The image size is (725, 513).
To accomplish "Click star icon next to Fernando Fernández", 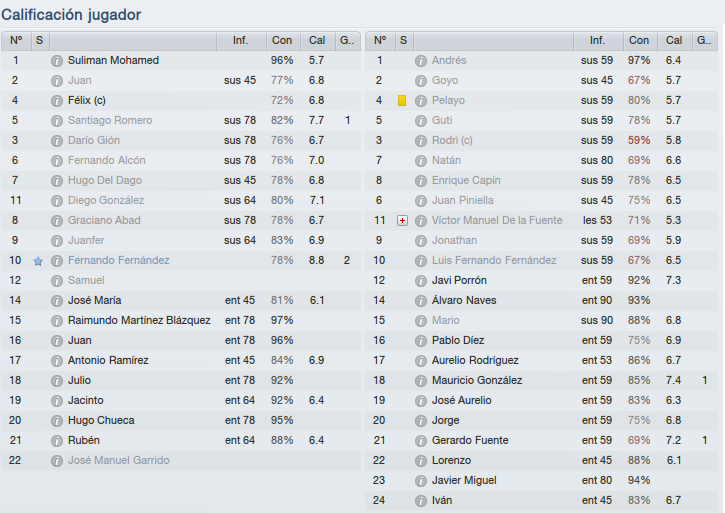I will tap(38, 261).
